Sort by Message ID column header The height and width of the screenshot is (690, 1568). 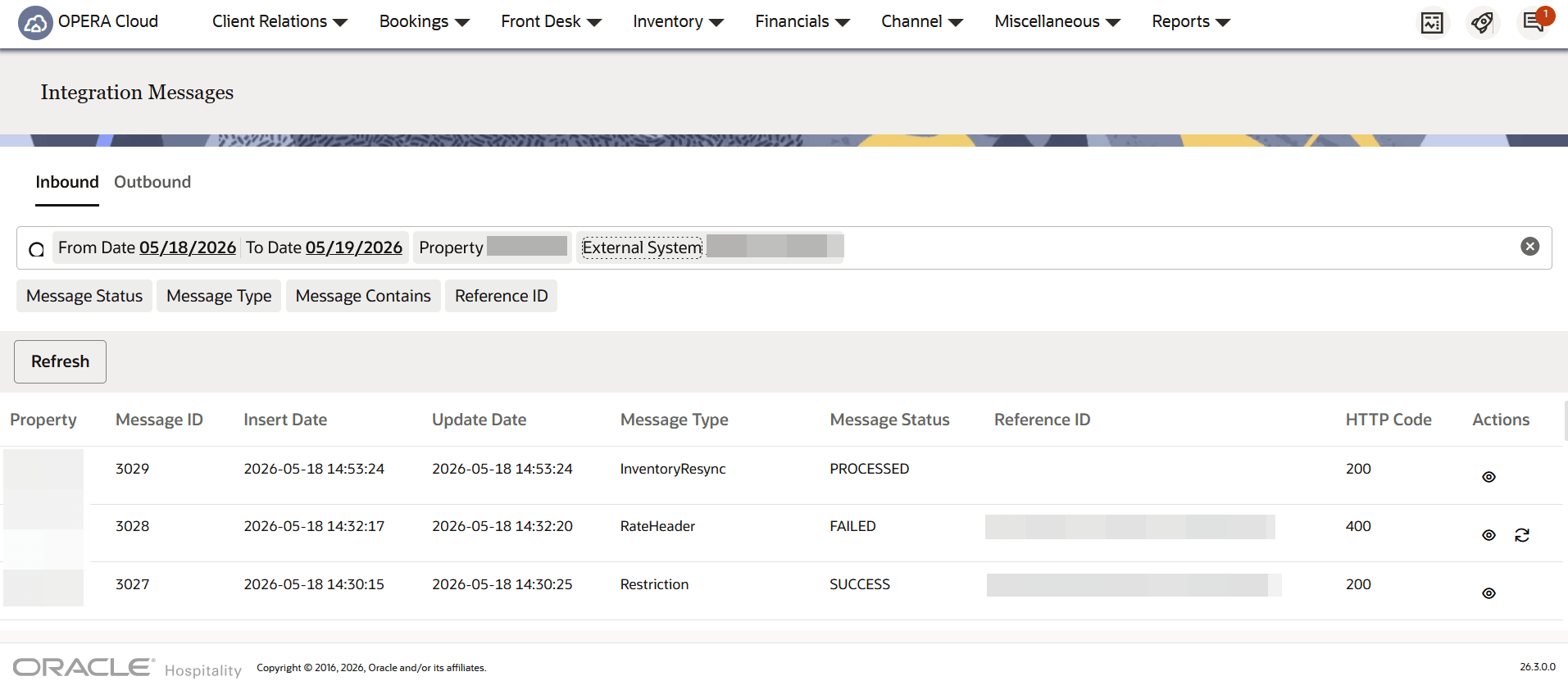159,420
